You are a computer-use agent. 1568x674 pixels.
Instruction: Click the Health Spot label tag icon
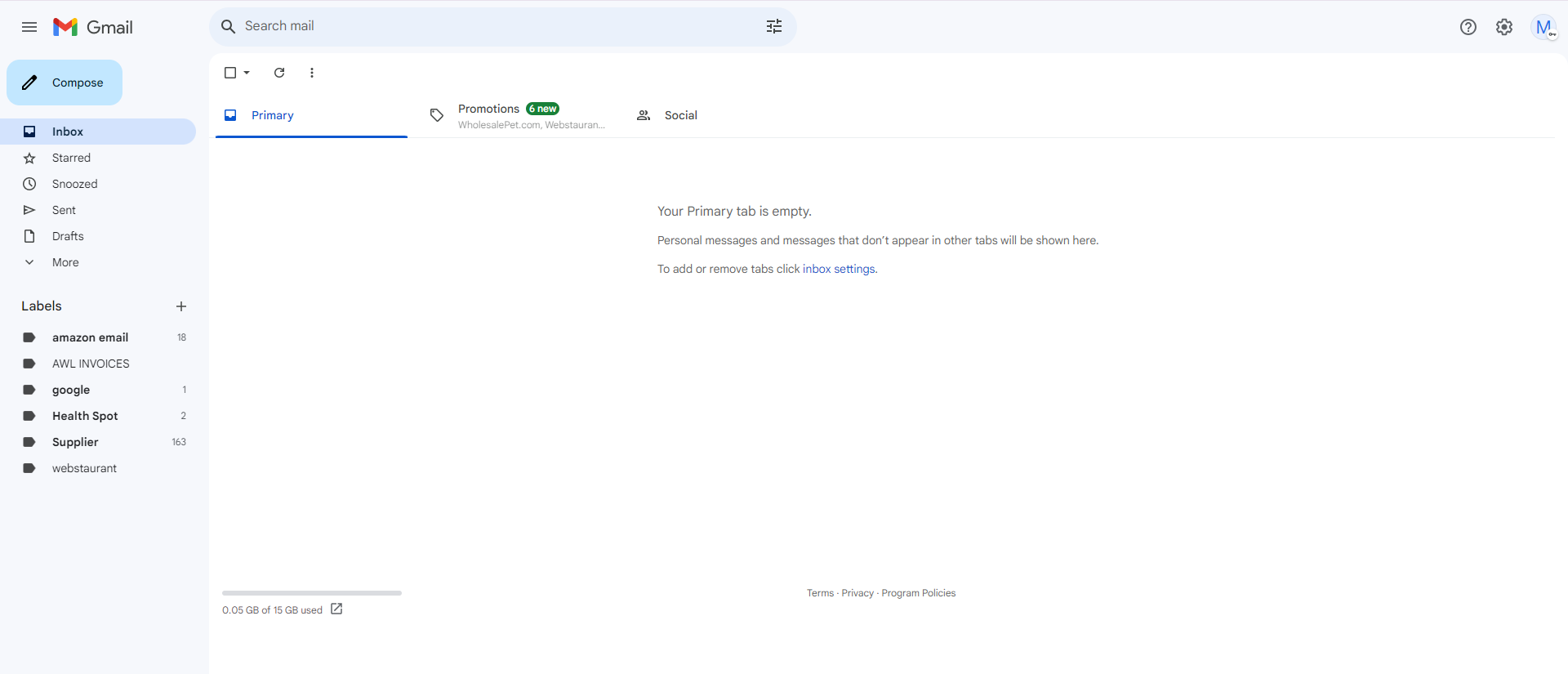tap(29, 416)
